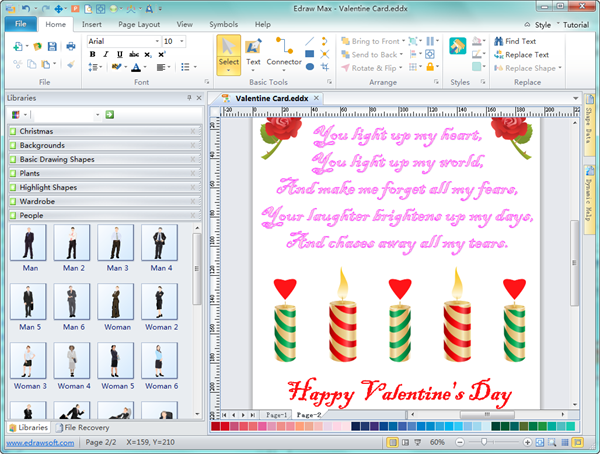Toggle bold formatting
The height and width of the screenshot is (454, 600).
(92, 54)
